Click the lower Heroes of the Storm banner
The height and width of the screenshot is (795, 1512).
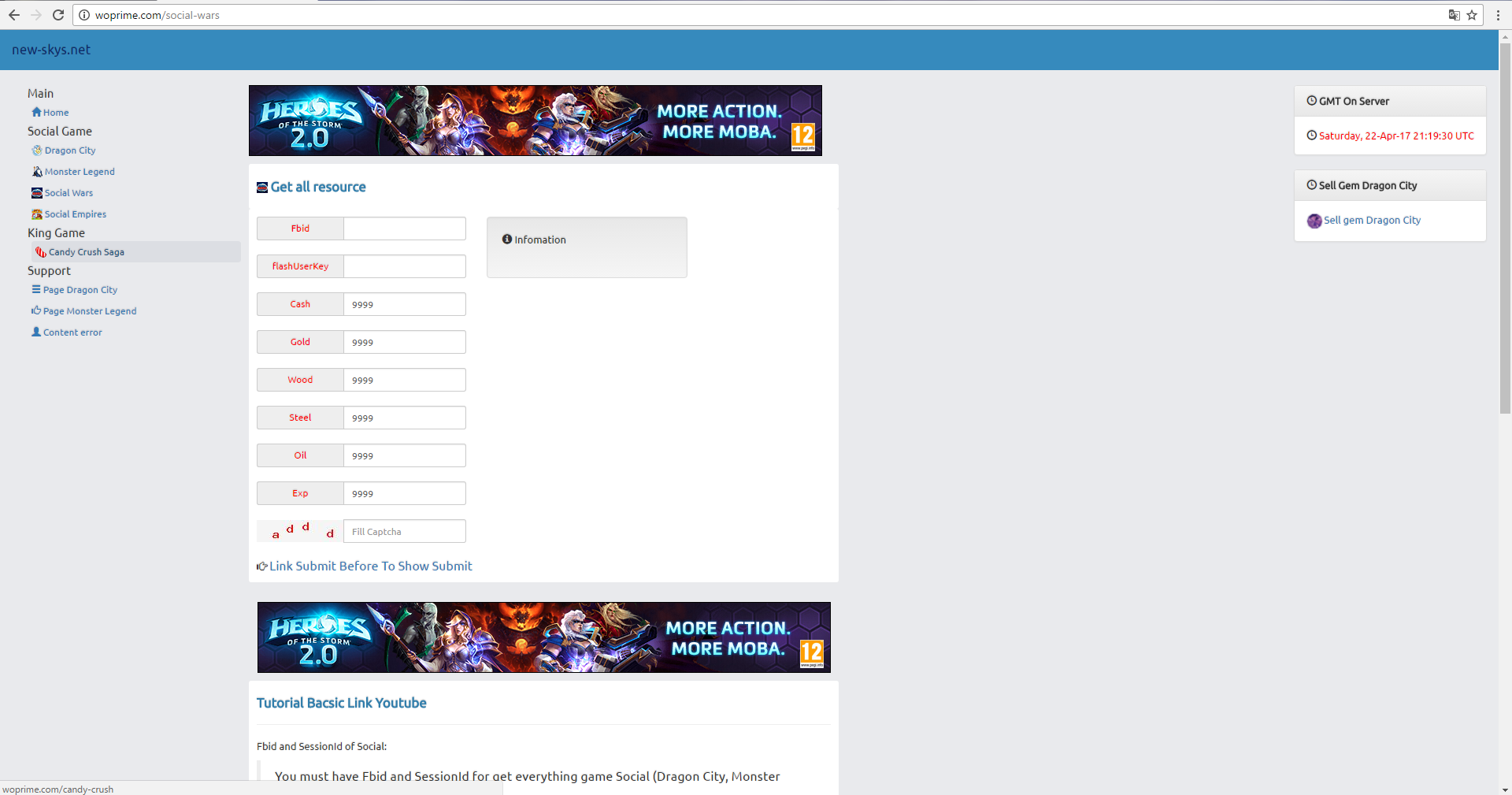click(x=544, y=637)
